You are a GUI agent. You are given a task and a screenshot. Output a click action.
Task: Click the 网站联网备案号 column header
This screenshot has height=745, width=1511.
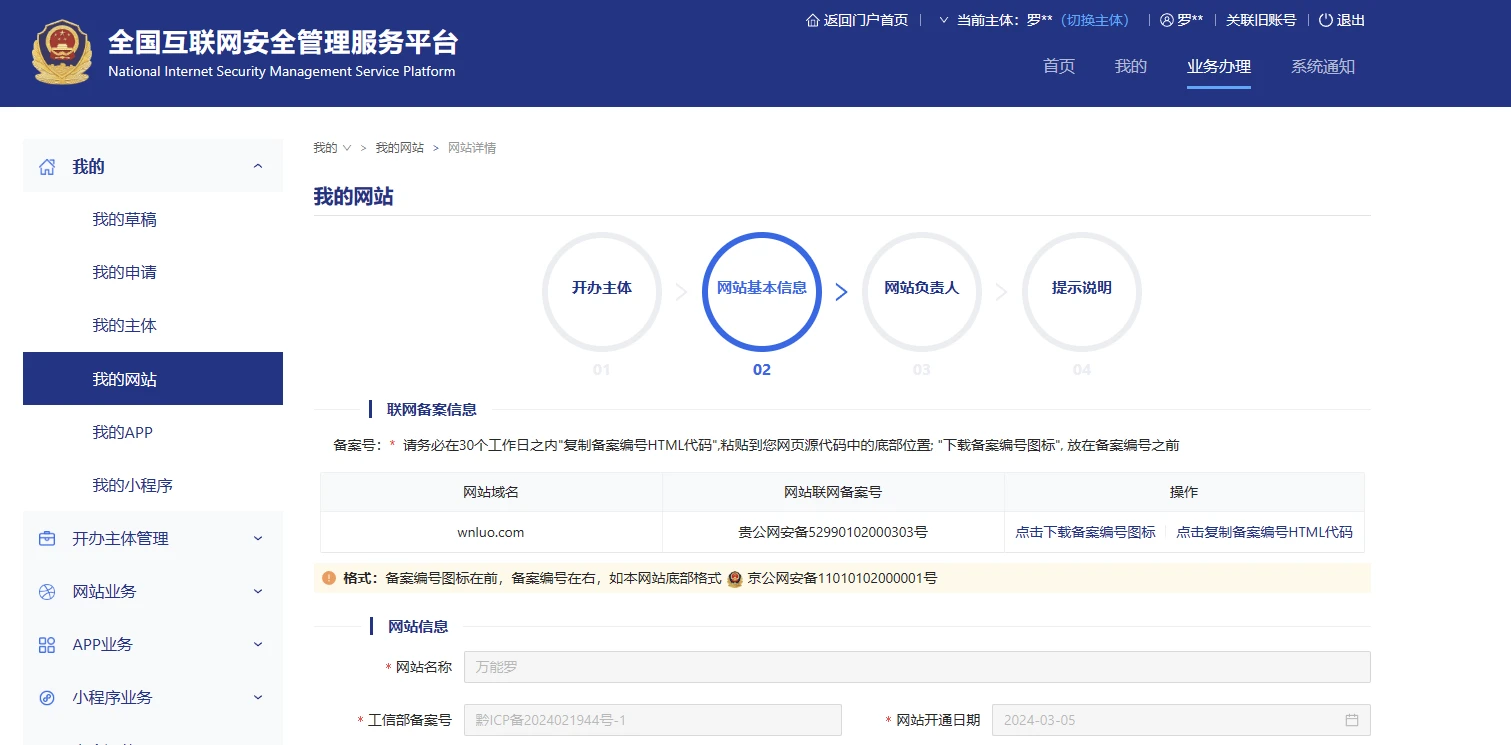833,492
